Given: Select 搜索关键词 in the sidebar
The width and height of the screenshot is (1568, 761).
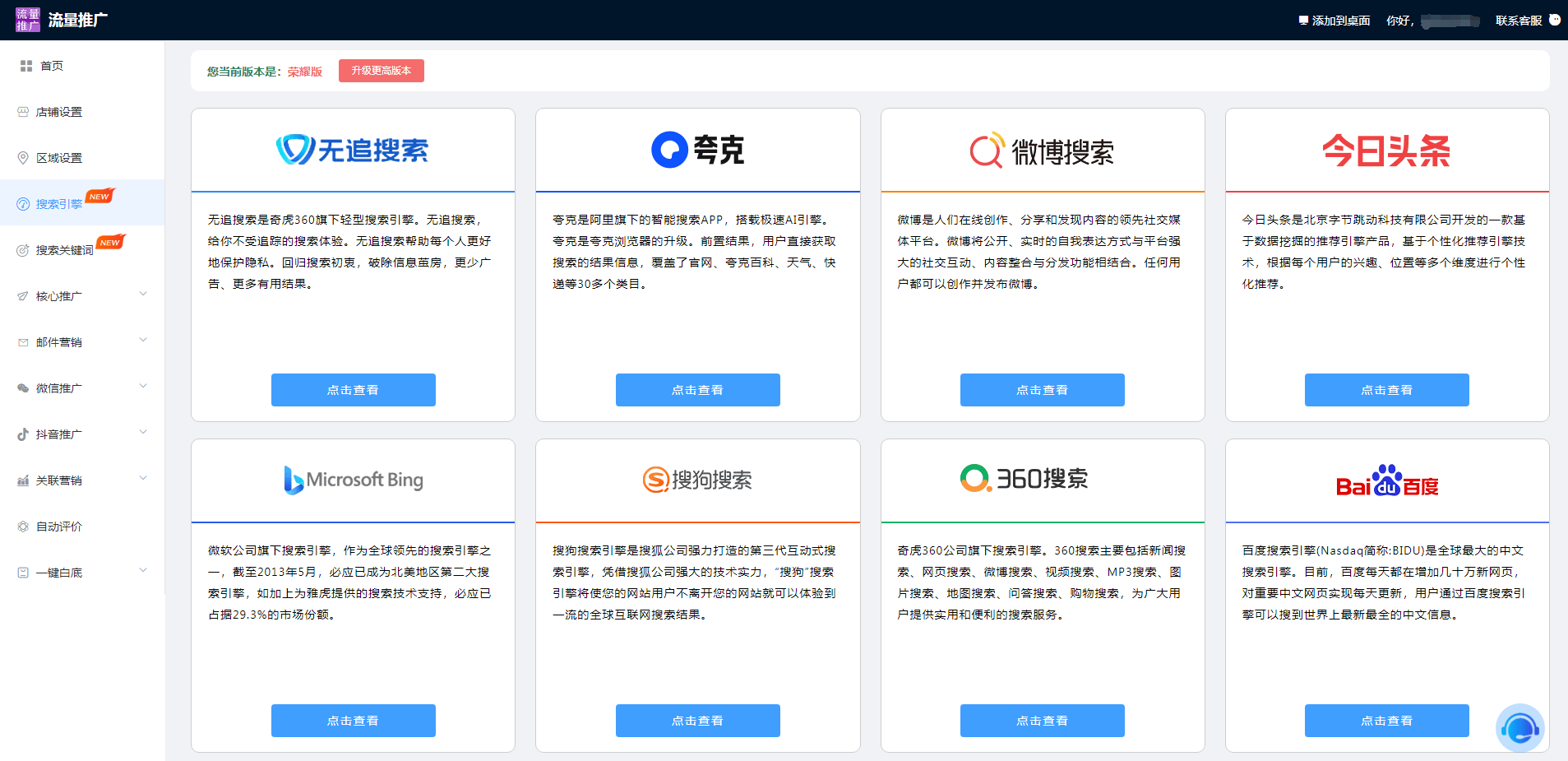Looking at the screenshot, I should coord(82,250).
